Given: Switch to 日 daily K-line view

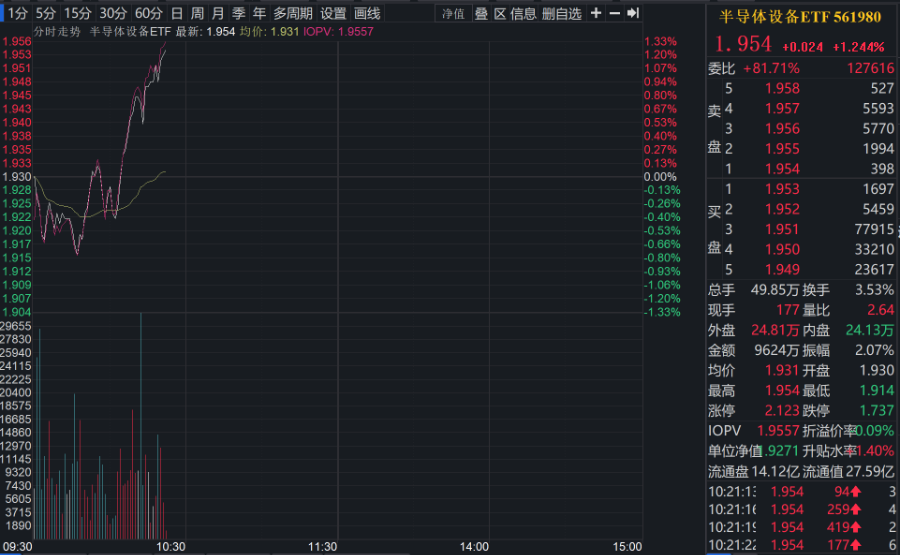Looking at the screenshot, I should point(177,13).
